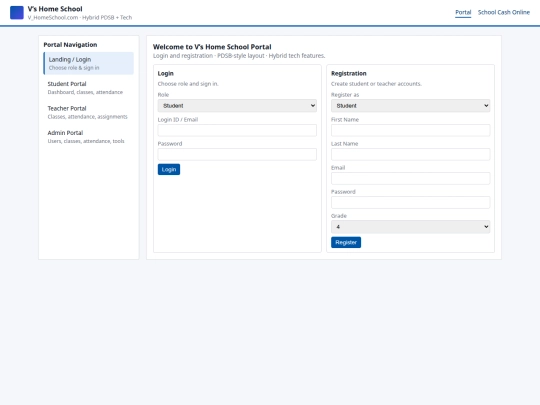The width and height of the screenshot is (540, 405).
Task: Click the First Name input field
Action: pyautogui.click(x=411, y=130)
